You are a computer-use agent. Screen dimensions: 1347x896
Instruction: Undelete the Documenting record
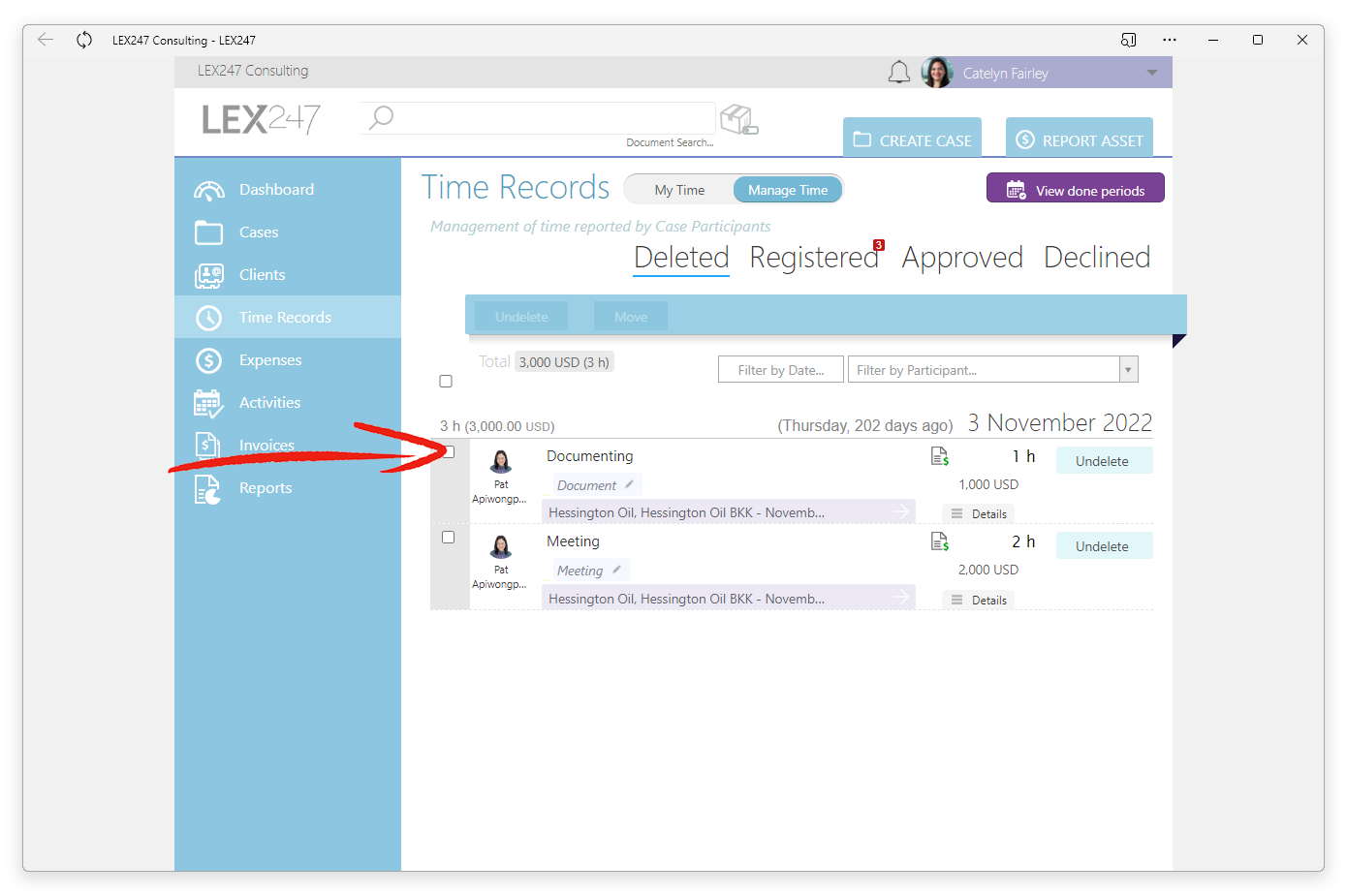point(1103,461)
